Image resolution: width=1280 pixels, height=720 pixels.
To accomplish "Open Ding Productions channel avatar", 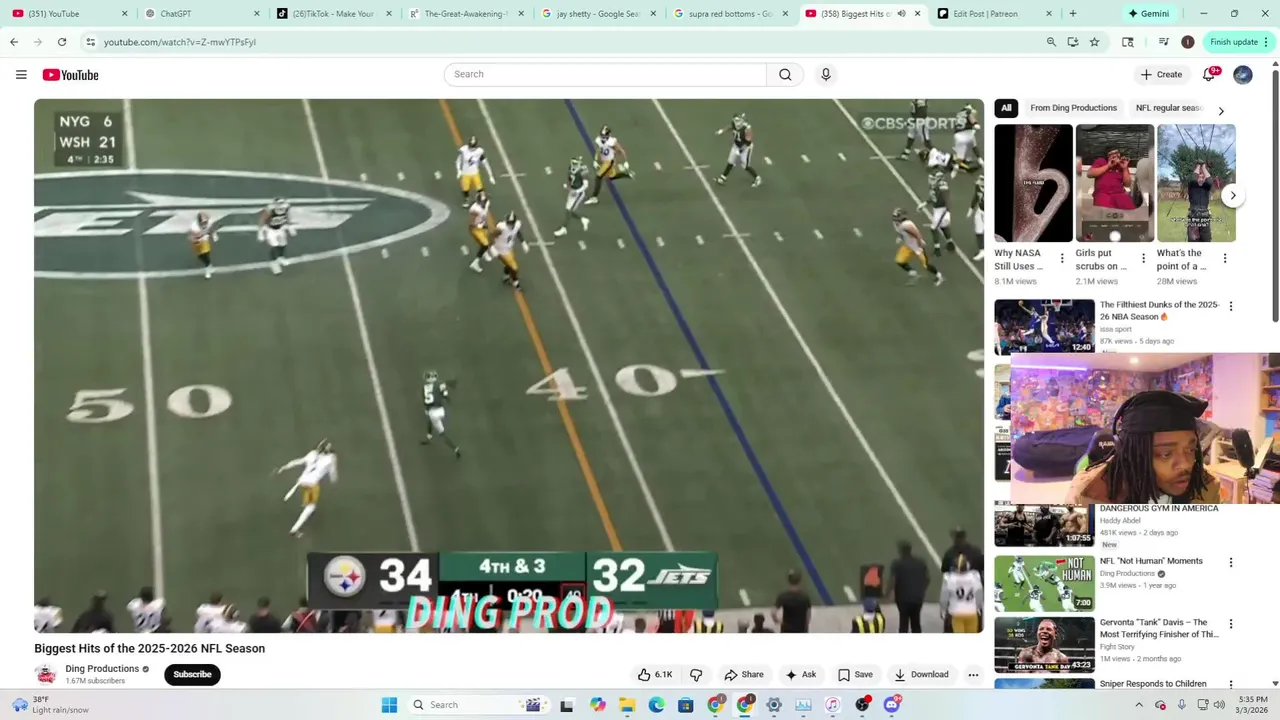I will (x=45, y=674).
